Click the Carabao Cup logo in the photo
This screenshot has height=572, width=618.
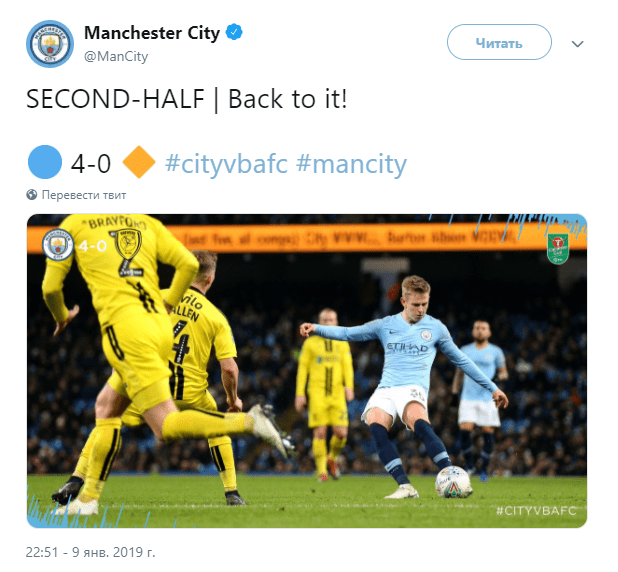click(x=557, y=248)
